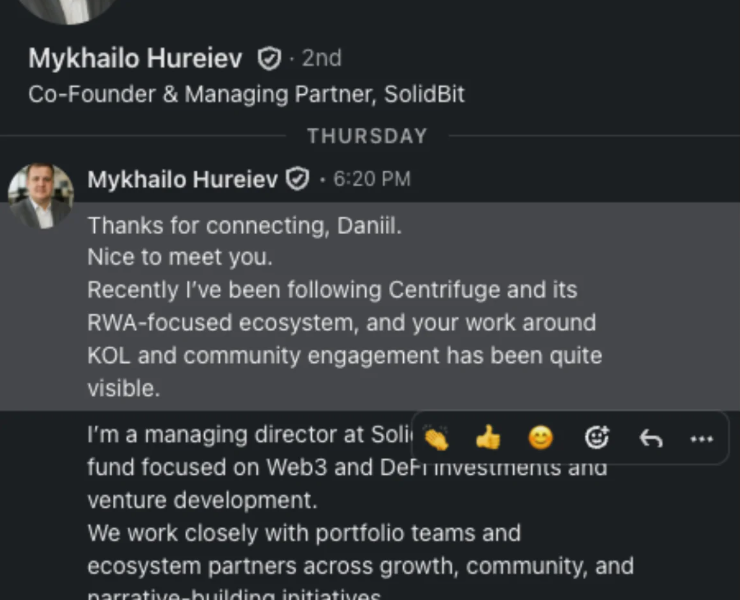Image resolution: width=740 pixels, height=600 pixels.
Task: Click the 6:20 PM message timestamp
Action: click(372, 180)
